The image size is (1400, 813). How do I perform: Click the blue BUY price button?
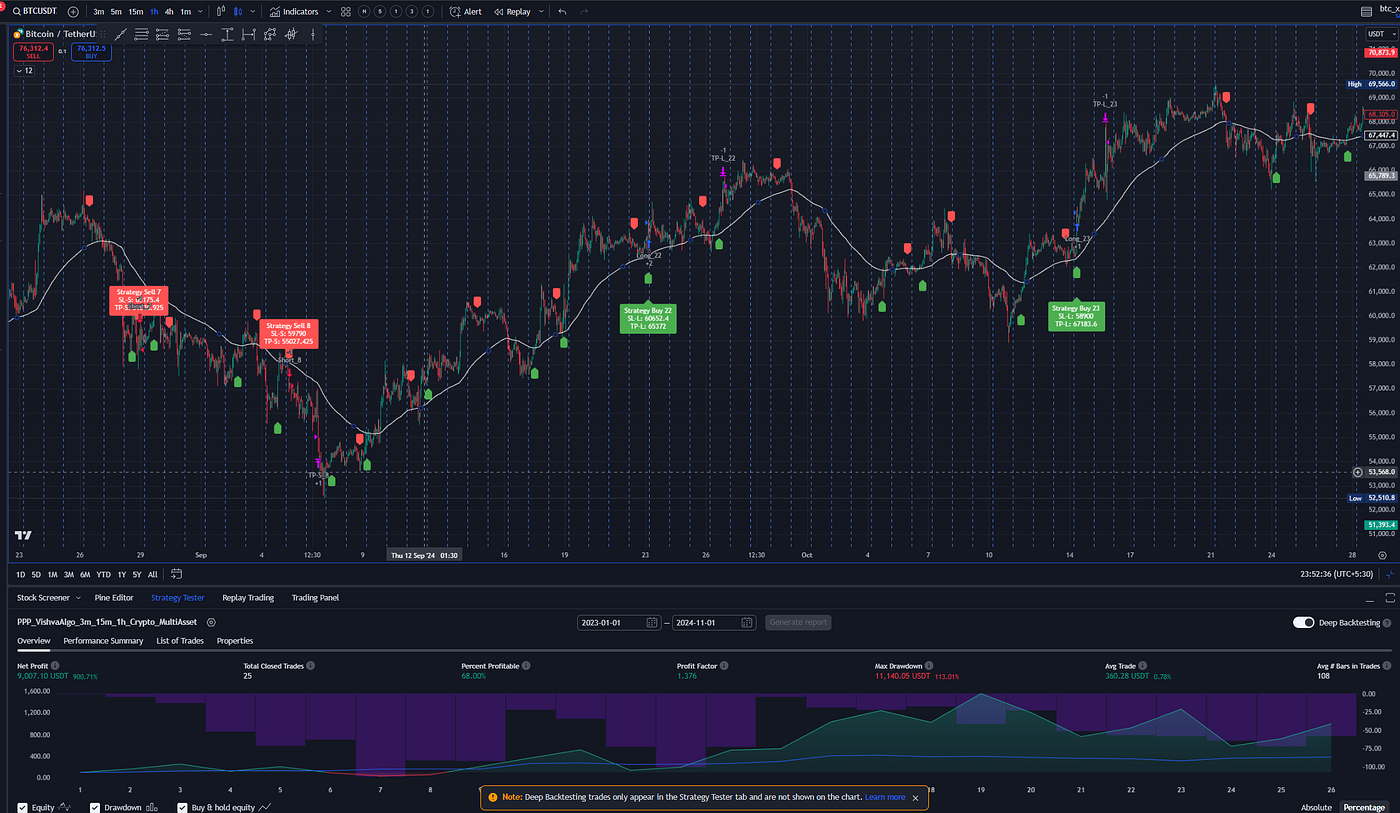(x=91, y=51)
